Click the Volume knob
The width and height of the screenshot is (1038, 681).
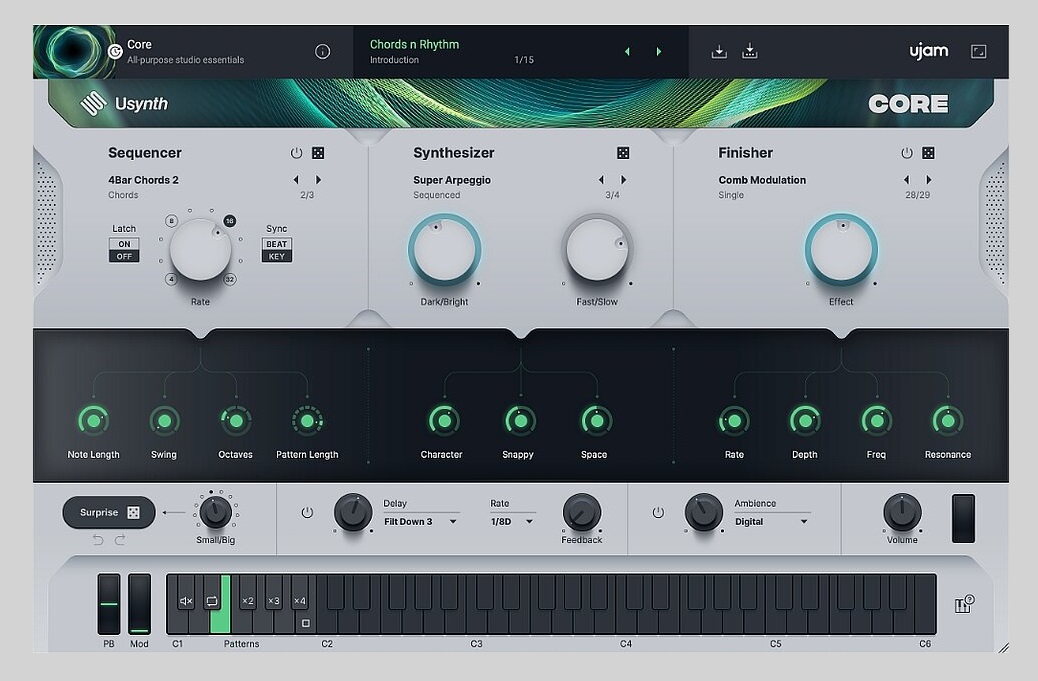pos(902,512)
